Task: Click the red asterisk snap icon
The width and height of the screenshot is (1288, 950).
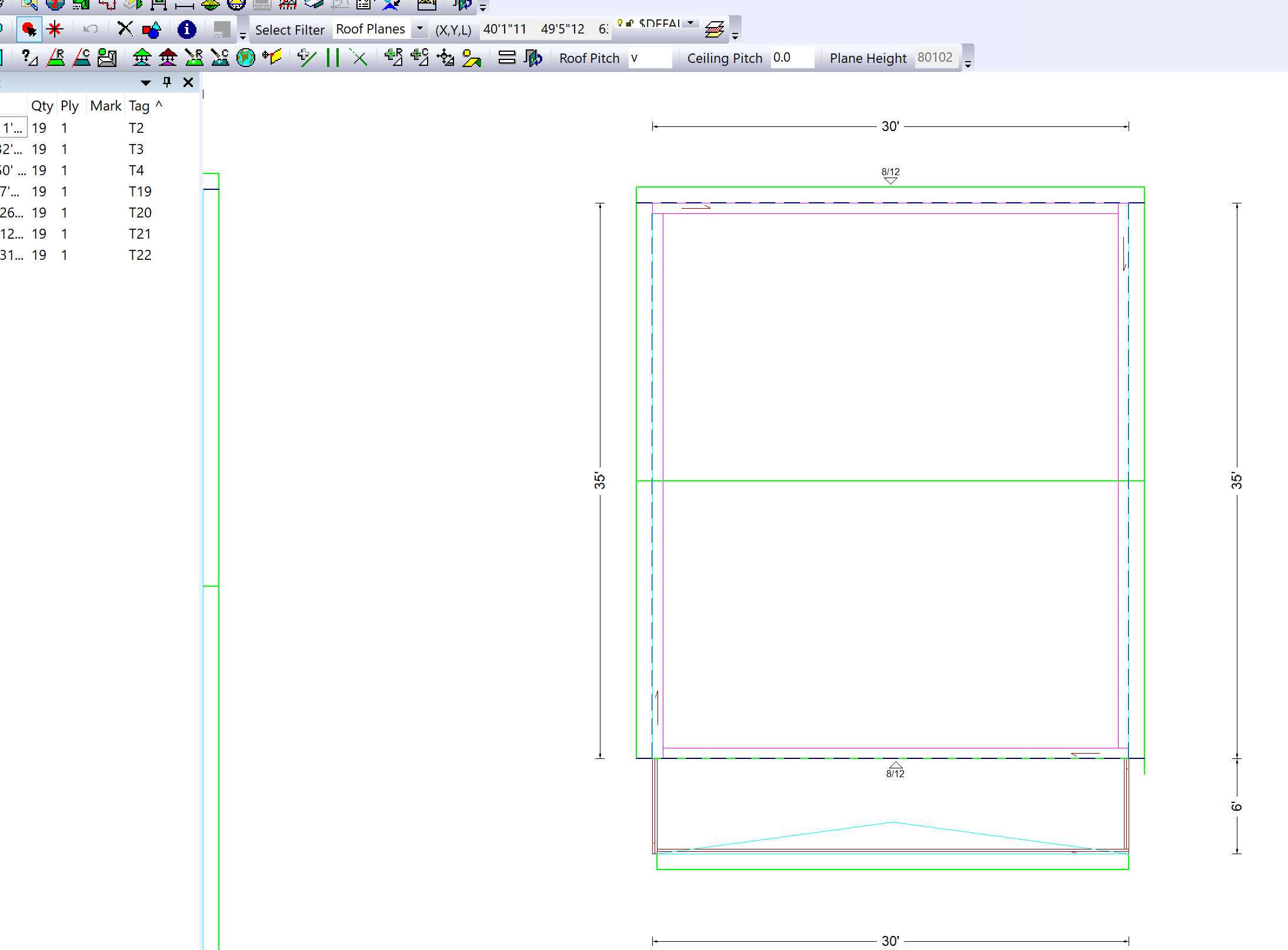Action: (55, 29)
